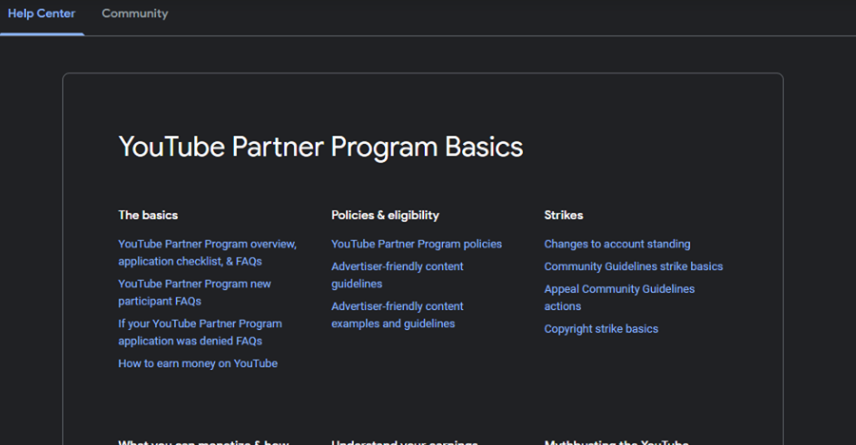Open the Community tab
Screen dimensions: 856x445
pos(135,14)
